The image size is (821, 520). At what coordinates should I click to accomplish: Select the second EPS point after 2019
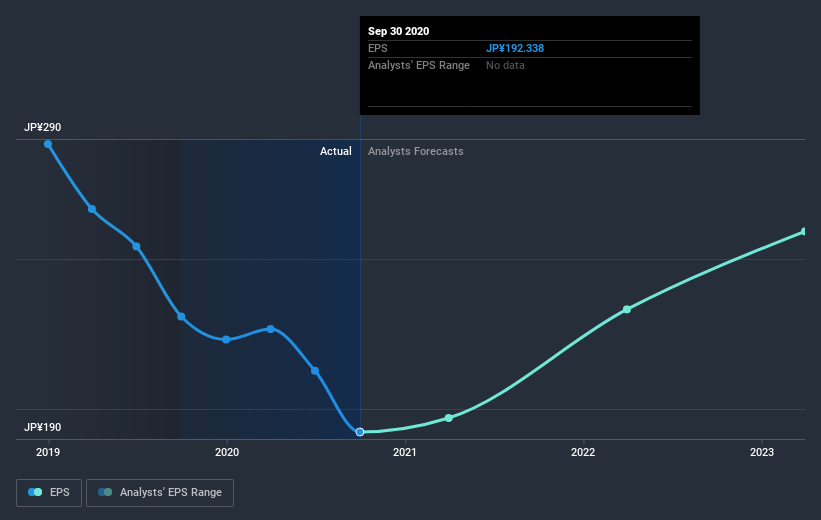pos(92,209)
